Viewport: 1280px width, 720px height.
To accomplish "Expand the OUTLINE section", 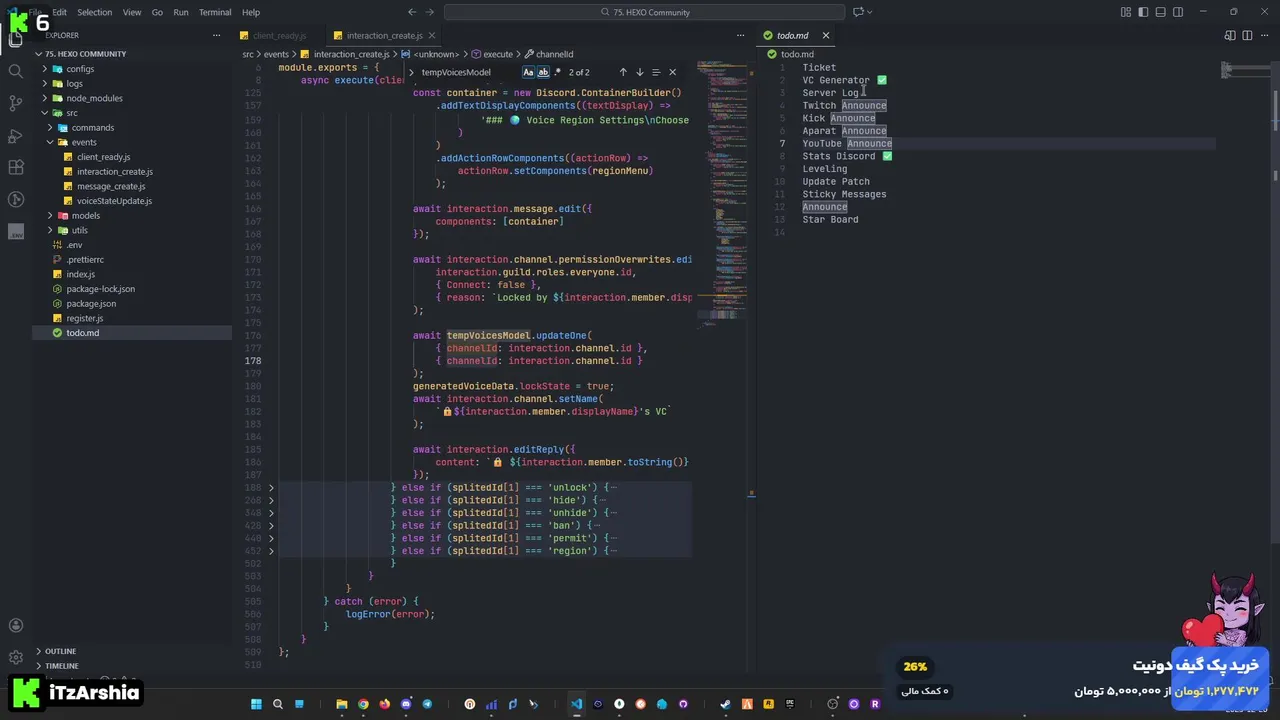I will (60, 651).
